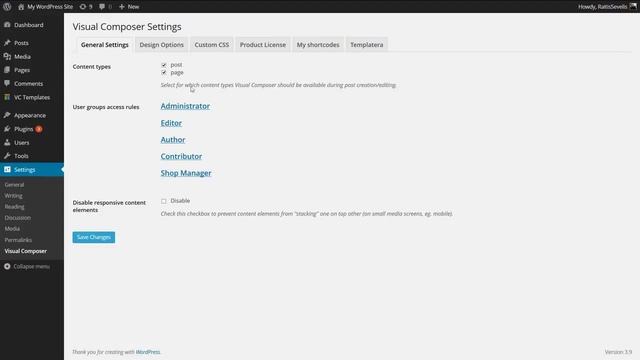Open Writing settings submenu item
The height and width of the screenshot is (360, 640).
[13, 196]
